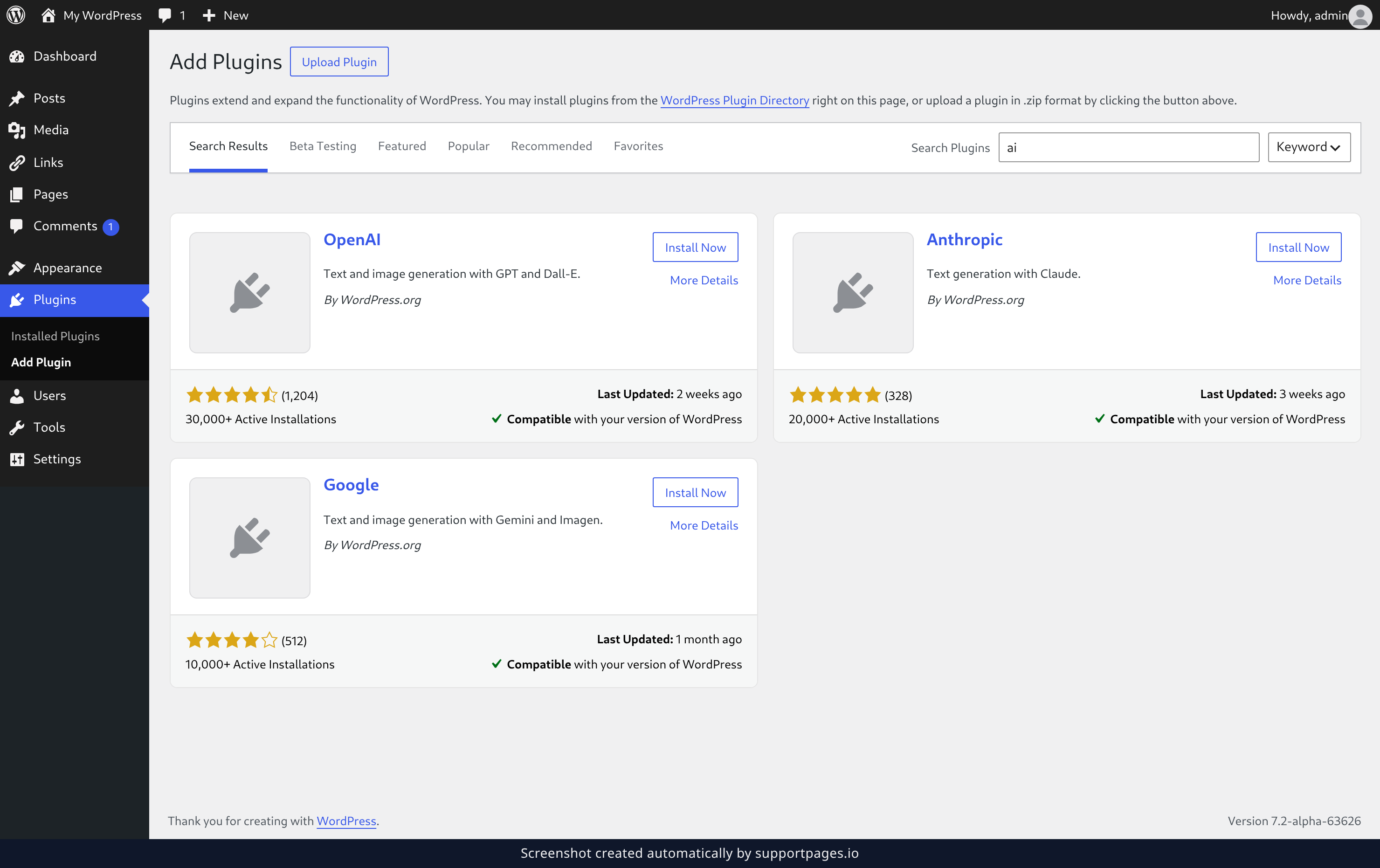Screen dimensions: 1380x868
Task: Click the Google plugin placeholder icon
Action: coord(250,537)
